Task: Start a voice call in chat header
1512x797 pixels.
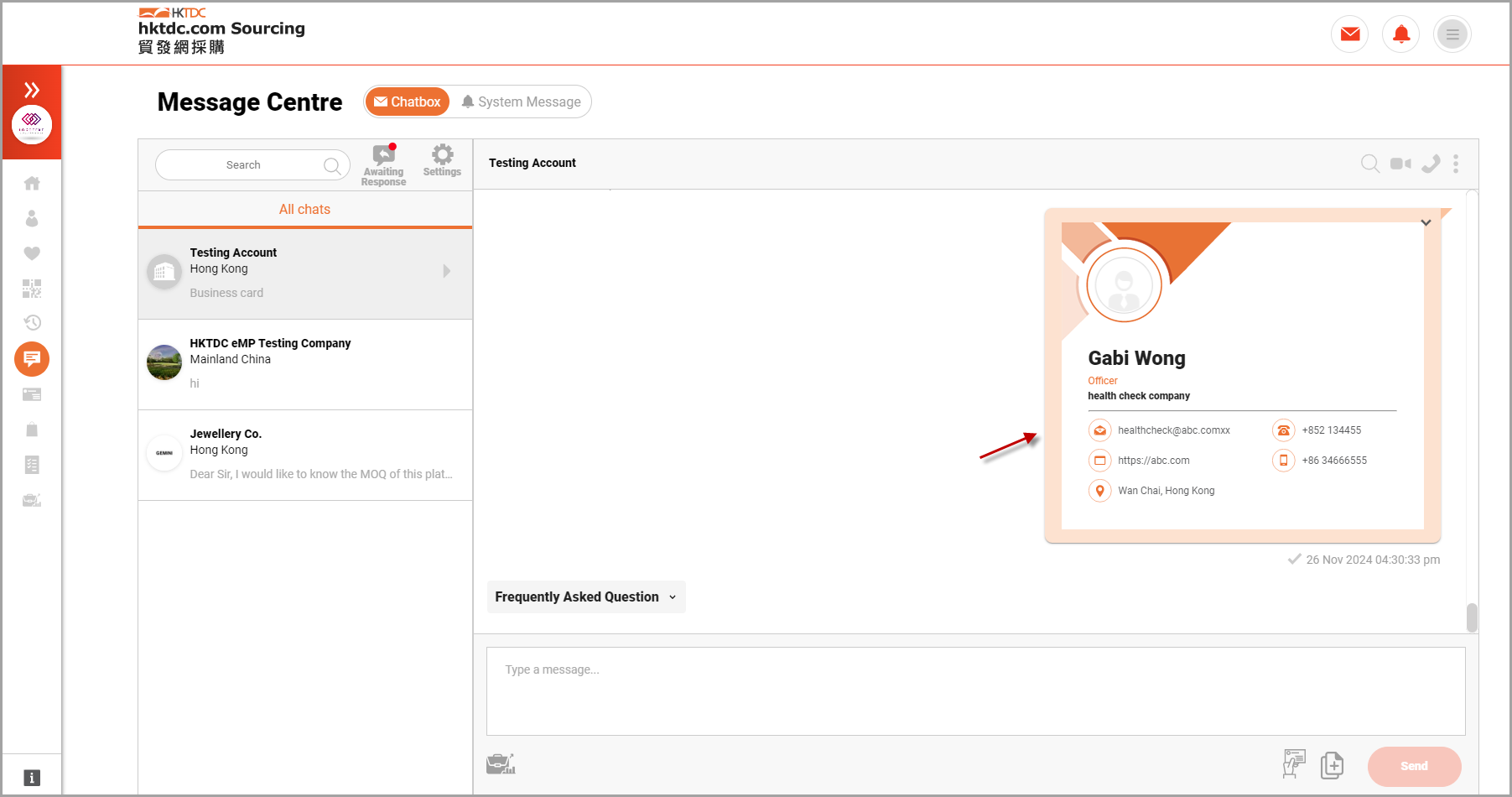Action: click(x=1431, y=164)
